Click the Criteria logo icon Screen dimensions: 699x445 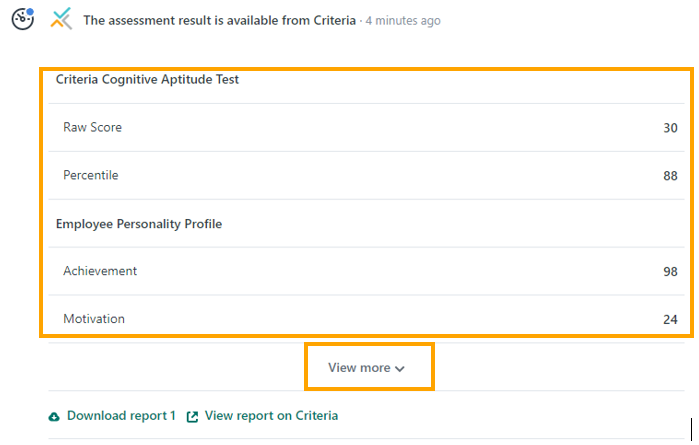(61, 19)
